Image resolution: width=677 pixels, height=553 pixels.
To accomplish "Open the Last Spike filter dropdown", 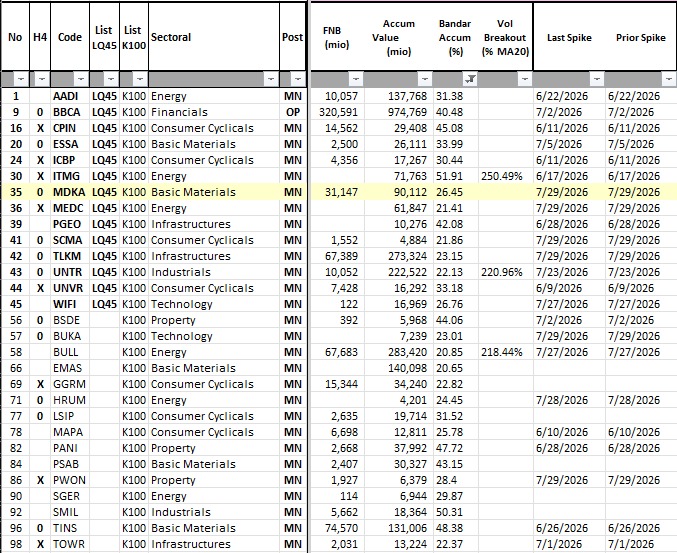I will pyautogui.click(x=597, y=79).
